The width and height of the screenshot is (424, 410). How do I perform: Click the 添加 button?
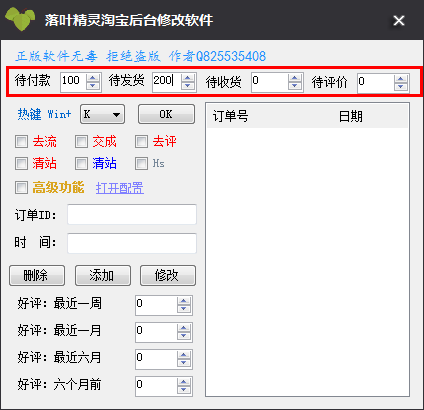pyautogui.click(x=103, y=275)
